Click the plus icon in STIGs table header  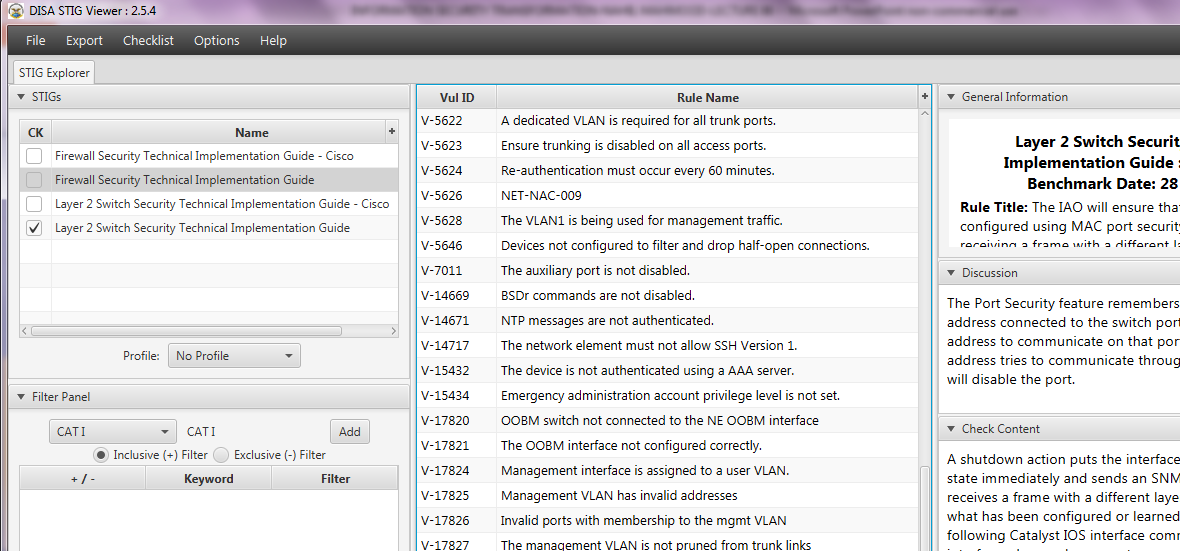391,132
